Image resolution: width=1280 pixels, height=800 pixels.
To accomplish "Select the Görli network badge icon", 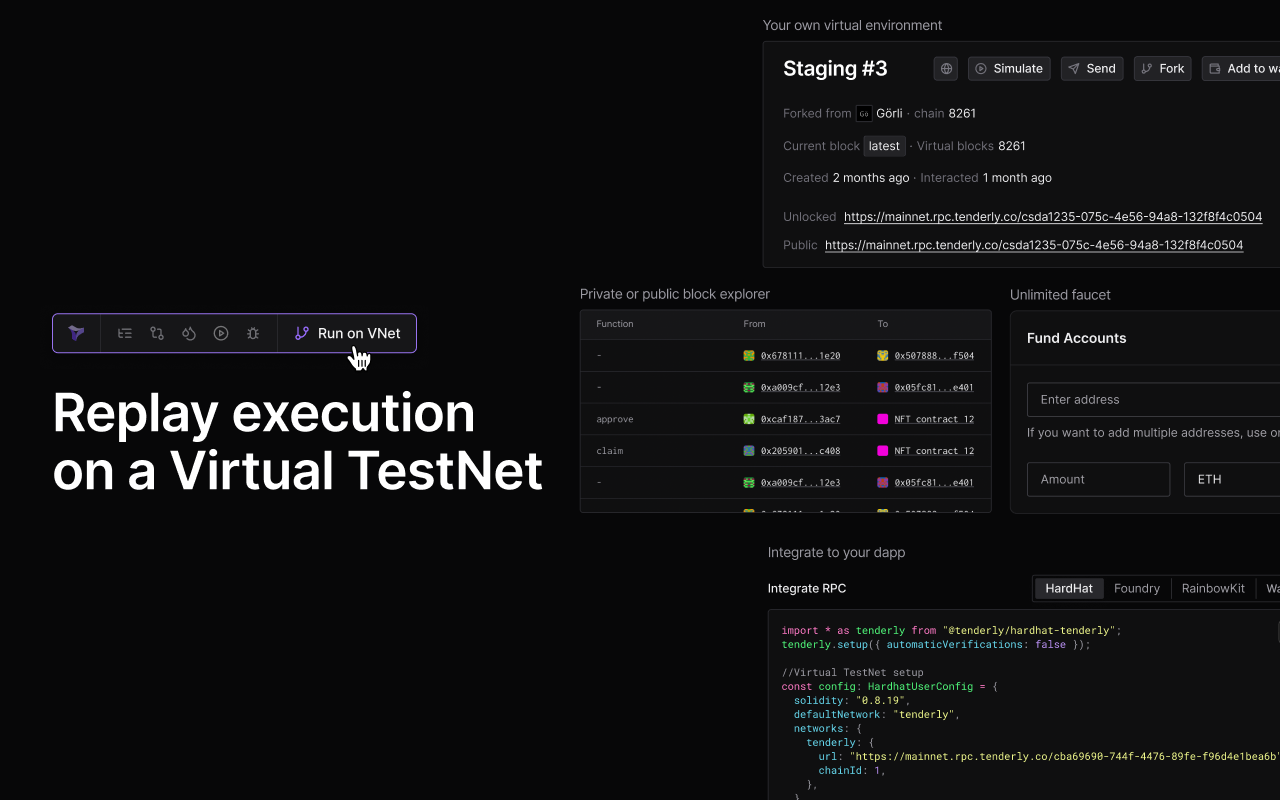I will (863, 113).
